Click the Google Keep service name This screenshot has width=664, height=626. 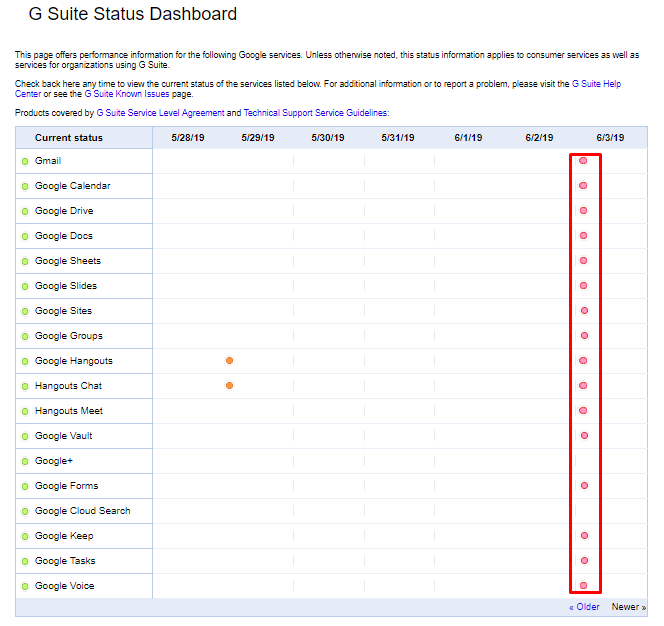(x=64, y=536)
